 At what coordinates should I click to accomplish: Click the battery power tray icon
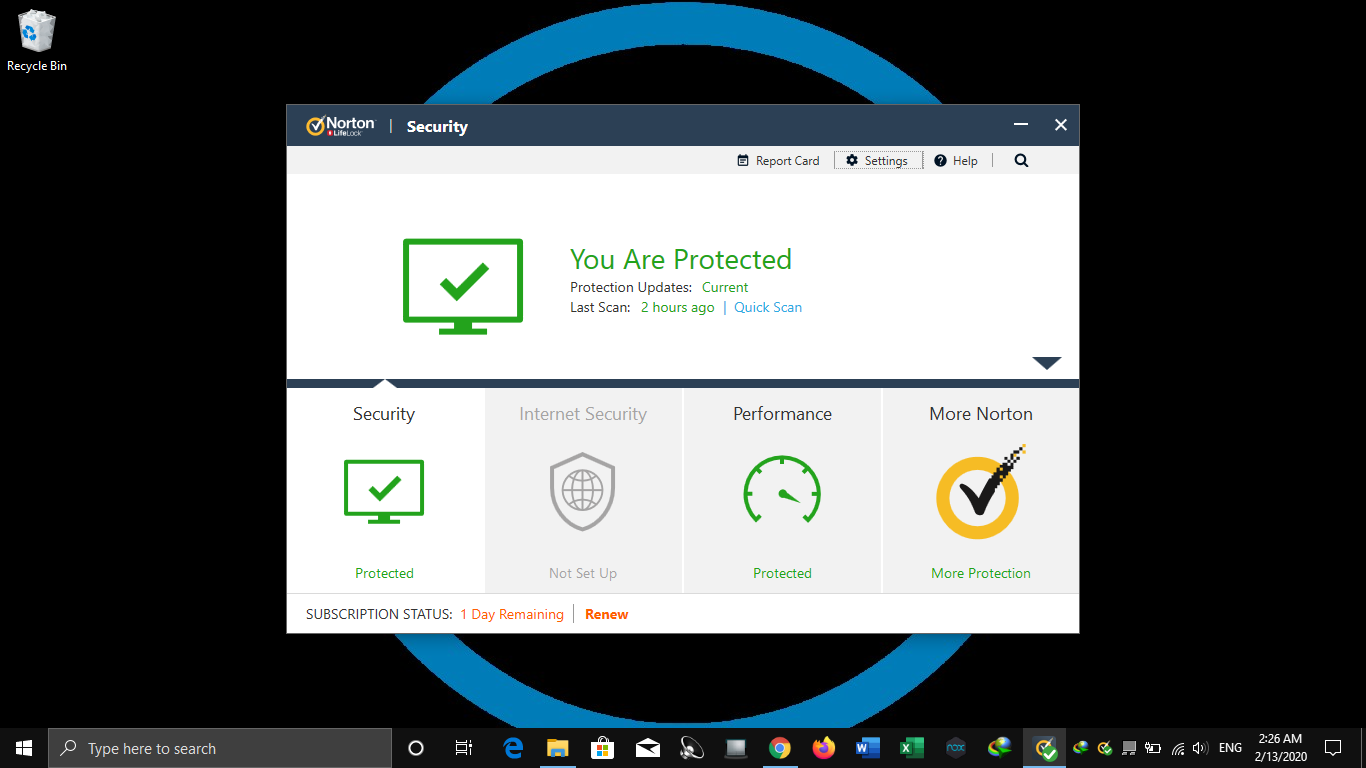[x=1153, y=748]
